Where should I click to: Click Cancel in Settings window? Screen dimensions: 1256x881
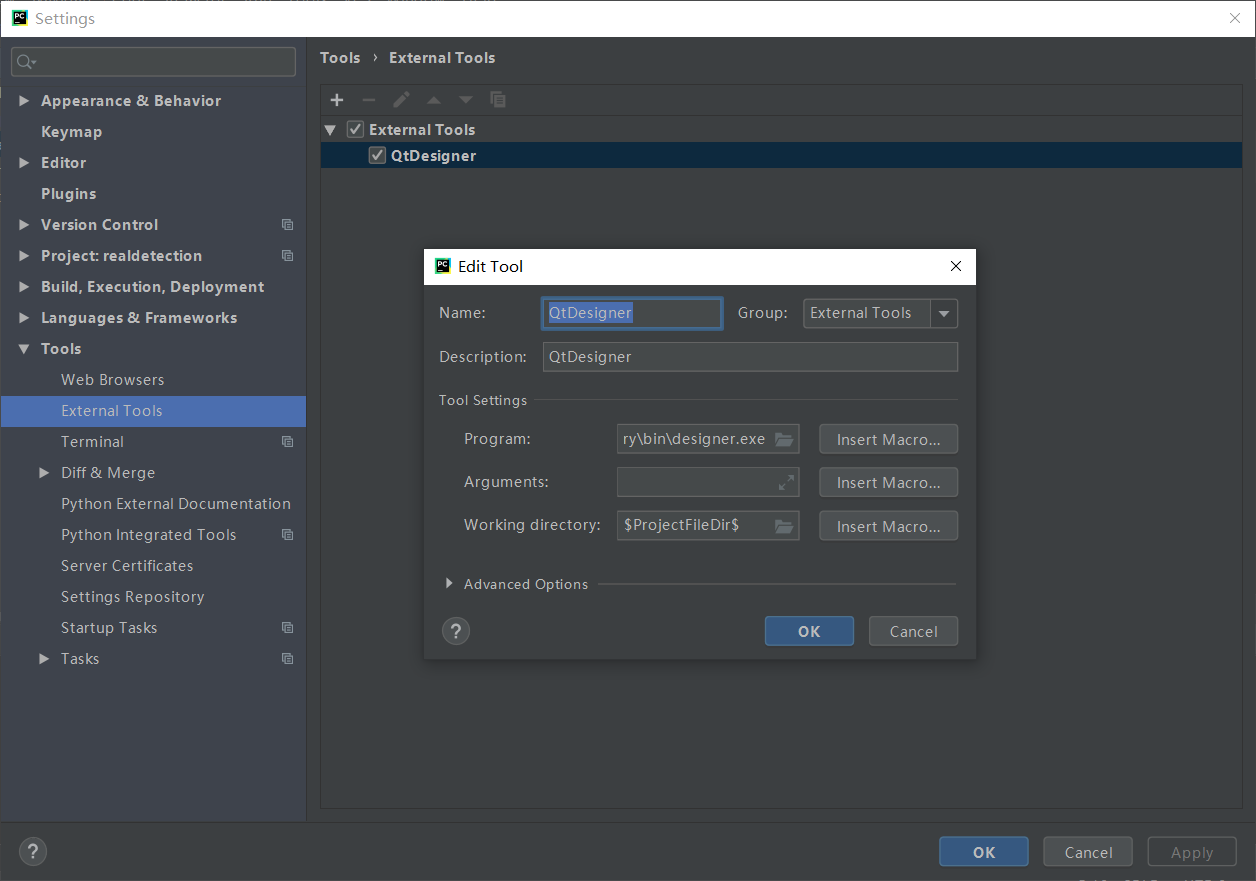(x=1088, y=852)
